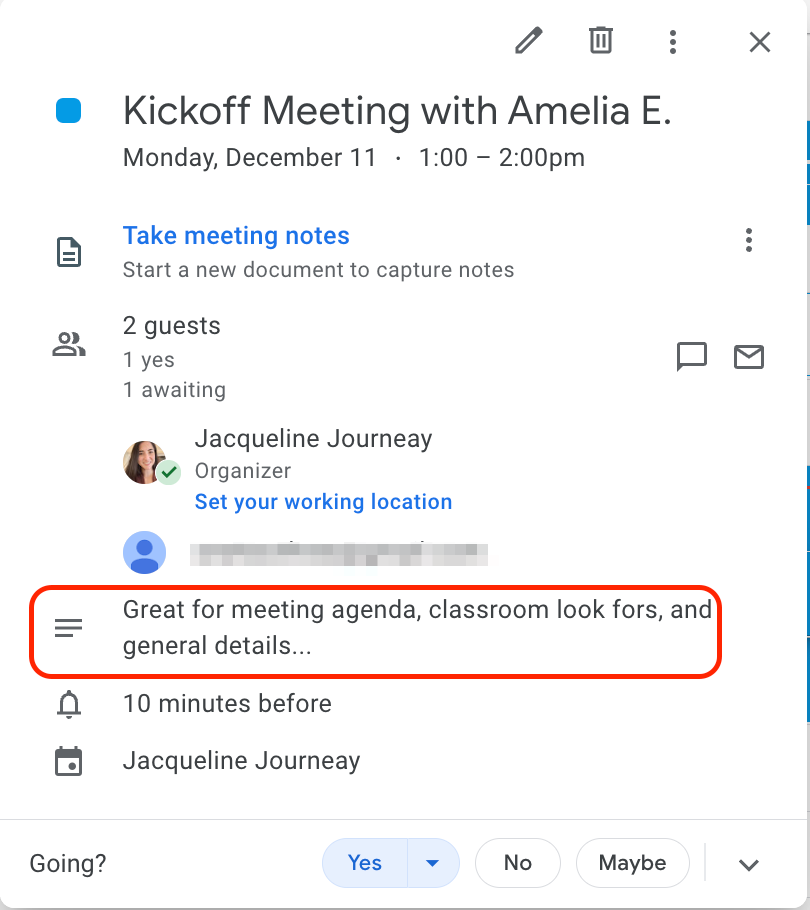Click the pencil edit event icon
The width and height of the screenshot is (810, 910).
[x=529, y=41]
